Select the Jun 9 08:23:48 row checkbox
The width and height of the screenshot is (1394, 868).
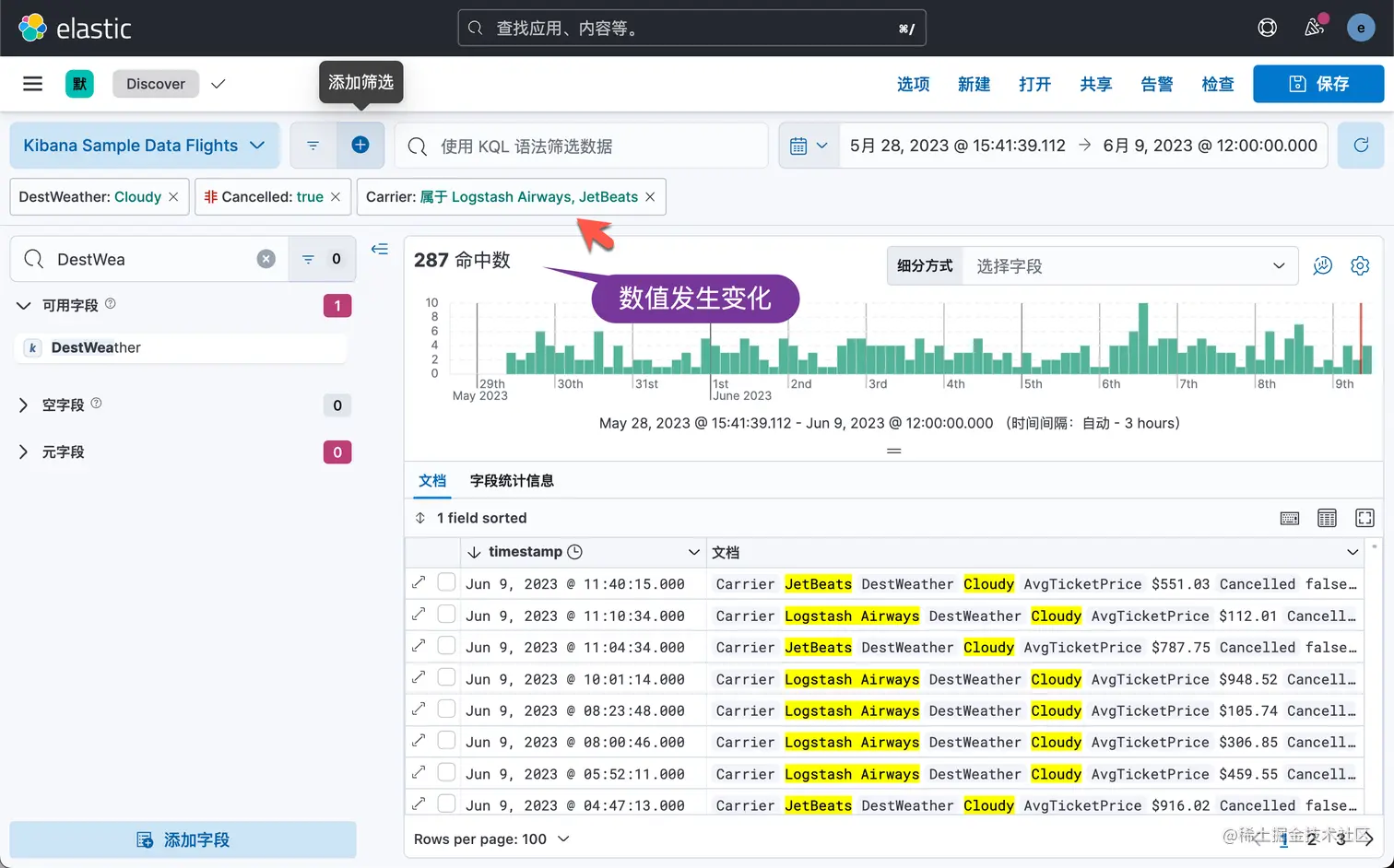(446, 709)
